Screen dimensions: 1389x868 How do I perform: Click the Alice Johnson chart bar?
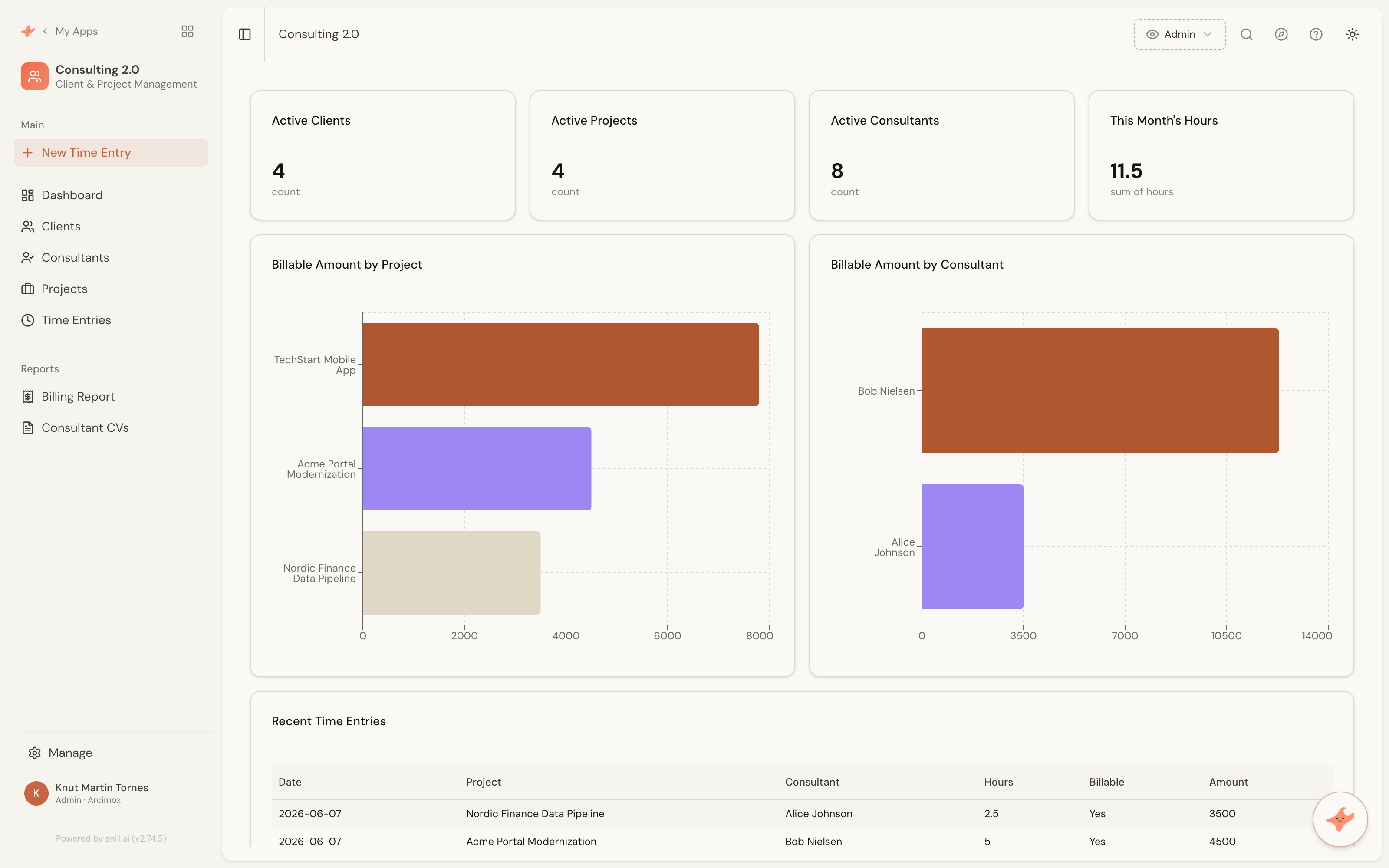click(972, 546)
